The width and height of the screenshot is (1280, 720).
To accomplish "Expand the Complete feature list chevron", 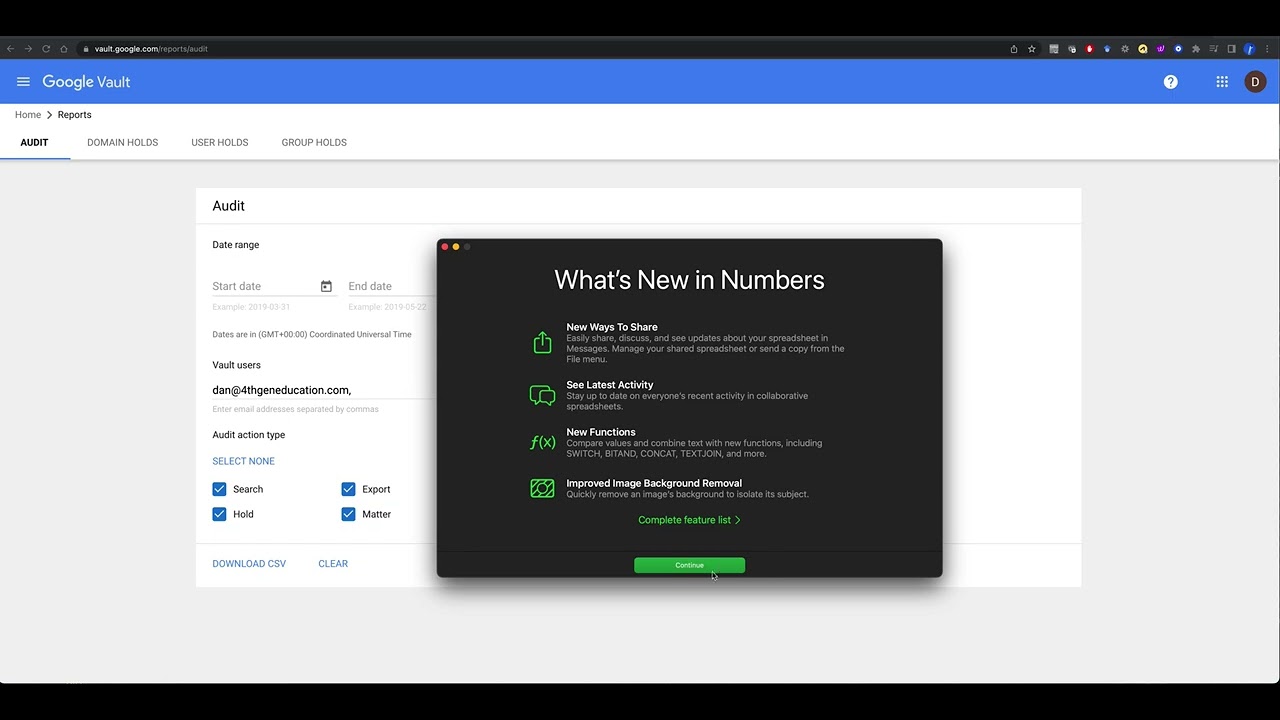I will click(x=738, y=520).
